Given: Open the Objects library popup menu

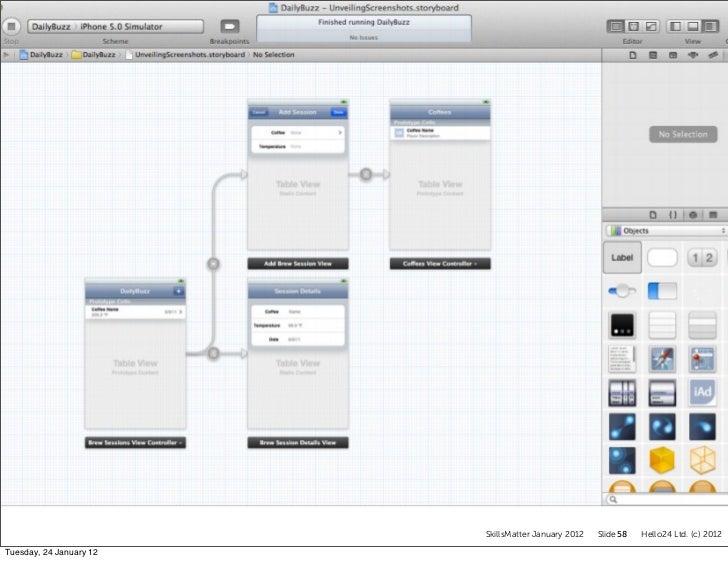Looking at the screenshot, I should click(666, 231).
